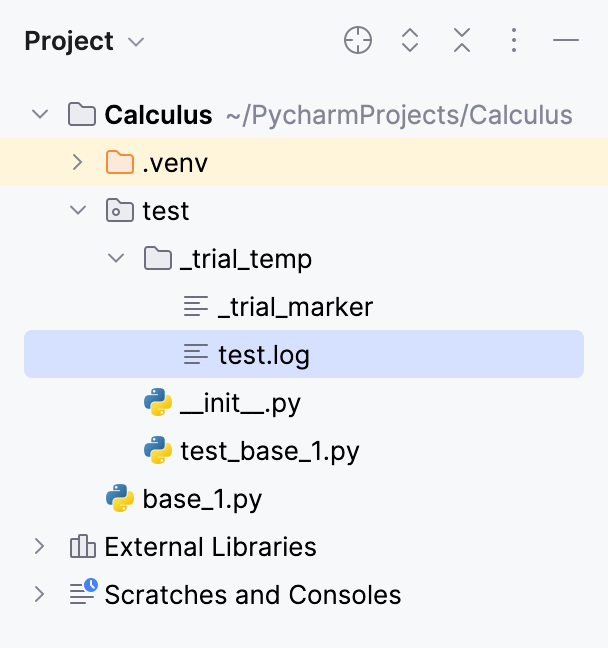
Task: Click the Scratches and Consoles icon
Action: 82,594
